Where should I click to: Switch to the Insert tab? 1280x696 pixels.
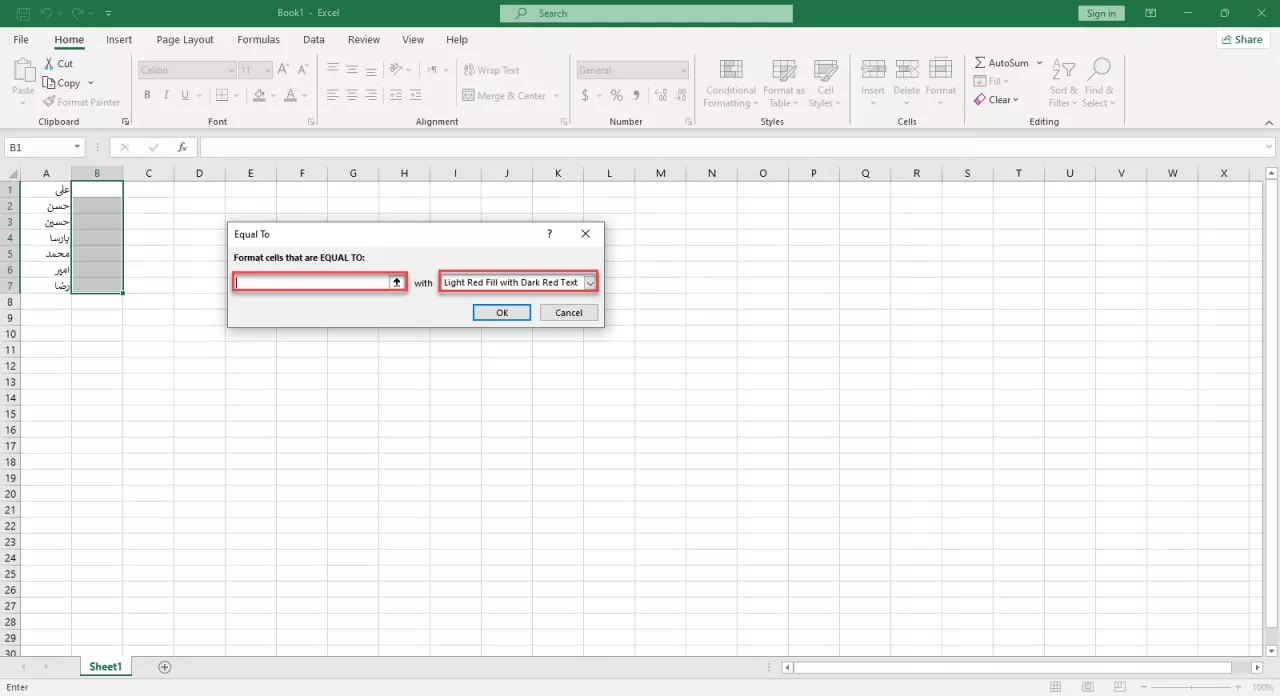[x=119, y=40]
